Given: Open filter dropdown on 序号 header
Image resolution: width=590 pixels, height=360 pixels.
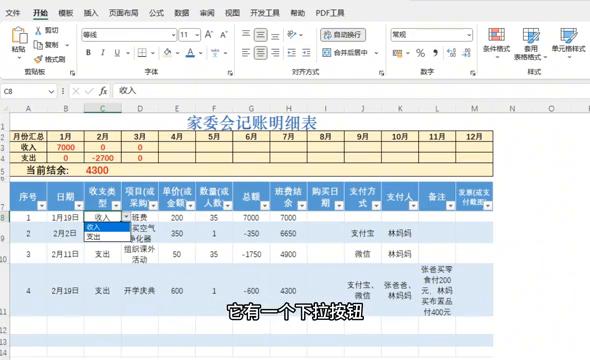Looking at the screenshot, I should pyautogui.click(x=42, y=205).
